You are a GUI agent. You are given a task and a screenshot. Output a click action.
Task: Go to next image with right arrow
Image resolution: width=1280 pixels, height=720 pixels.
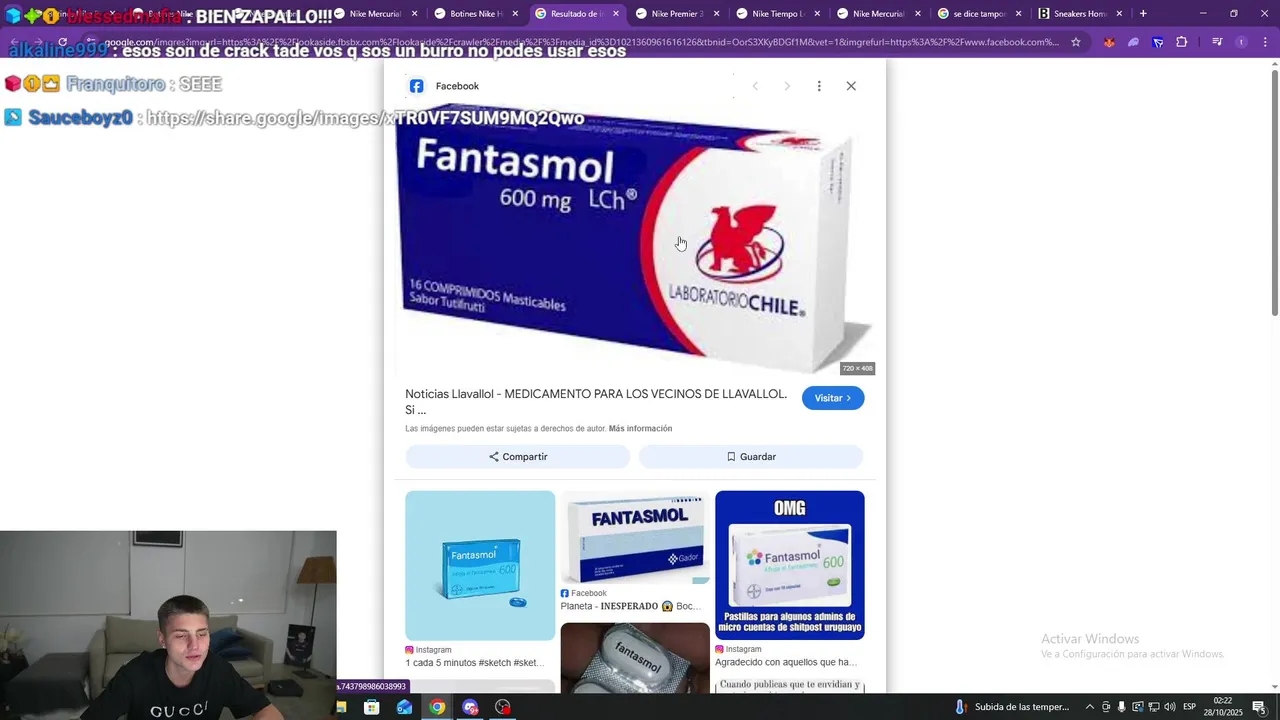787,86
